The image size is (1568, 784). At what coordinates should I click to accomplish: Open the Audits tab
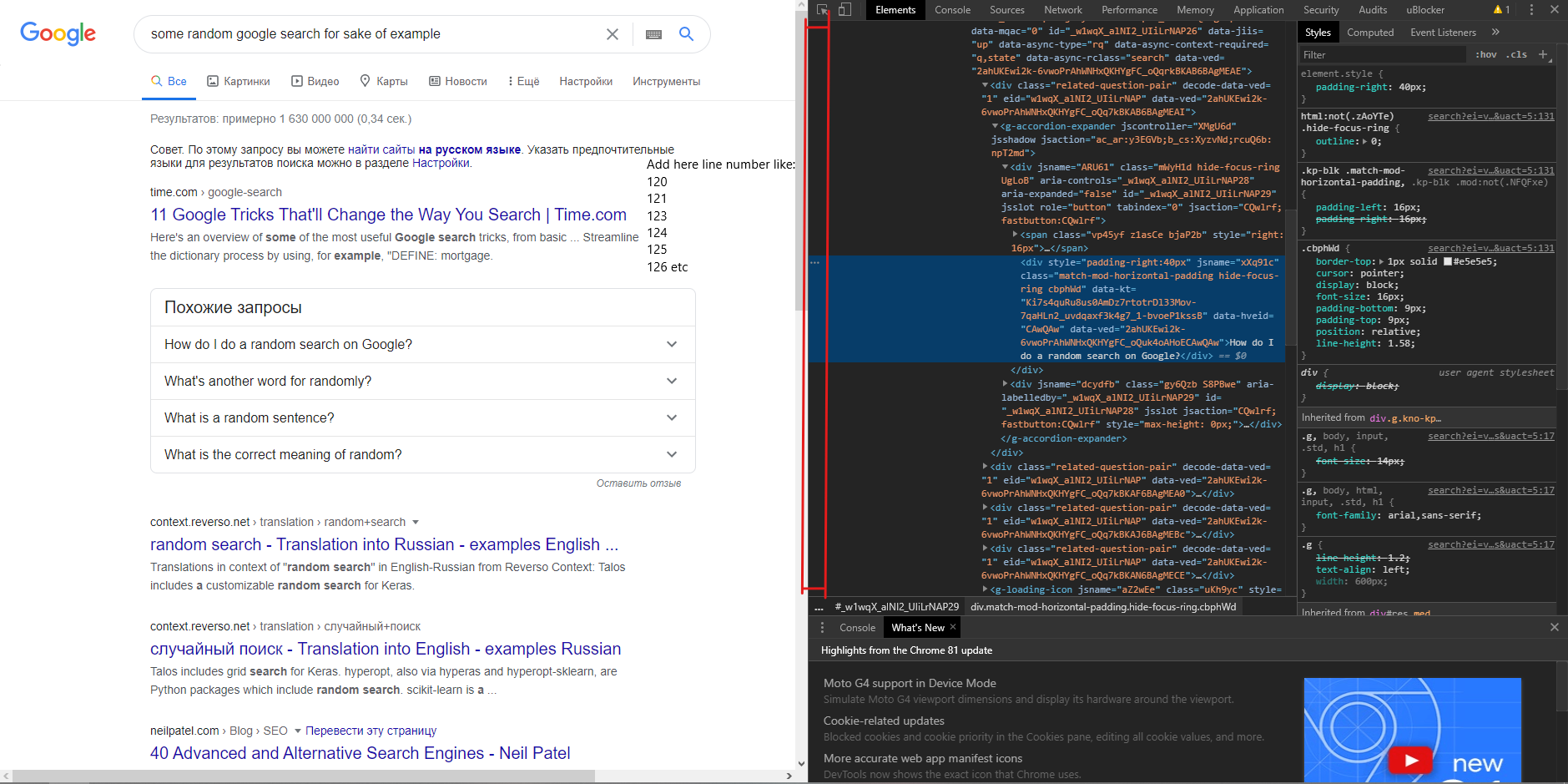click(x=1373, y=10)
